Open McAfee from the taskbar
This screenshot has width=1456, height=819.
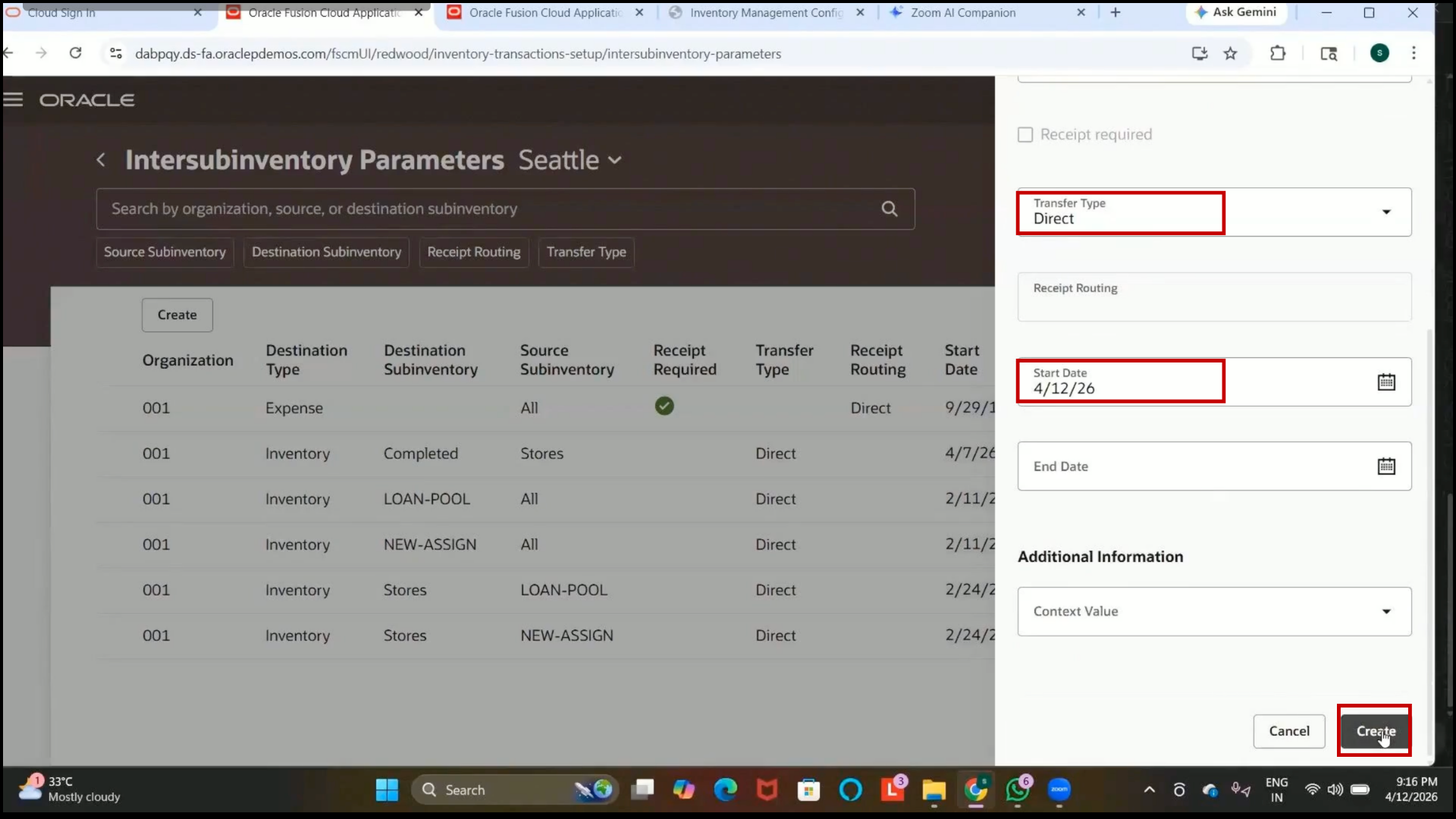[x=767, y=790]
